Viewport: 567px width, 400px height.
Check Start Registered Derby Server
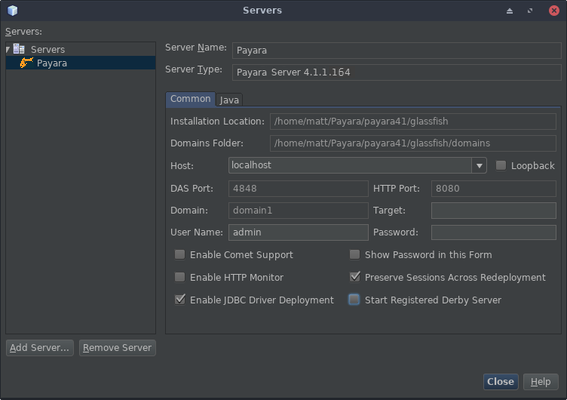pyautogui.click(x=354, y=299)
